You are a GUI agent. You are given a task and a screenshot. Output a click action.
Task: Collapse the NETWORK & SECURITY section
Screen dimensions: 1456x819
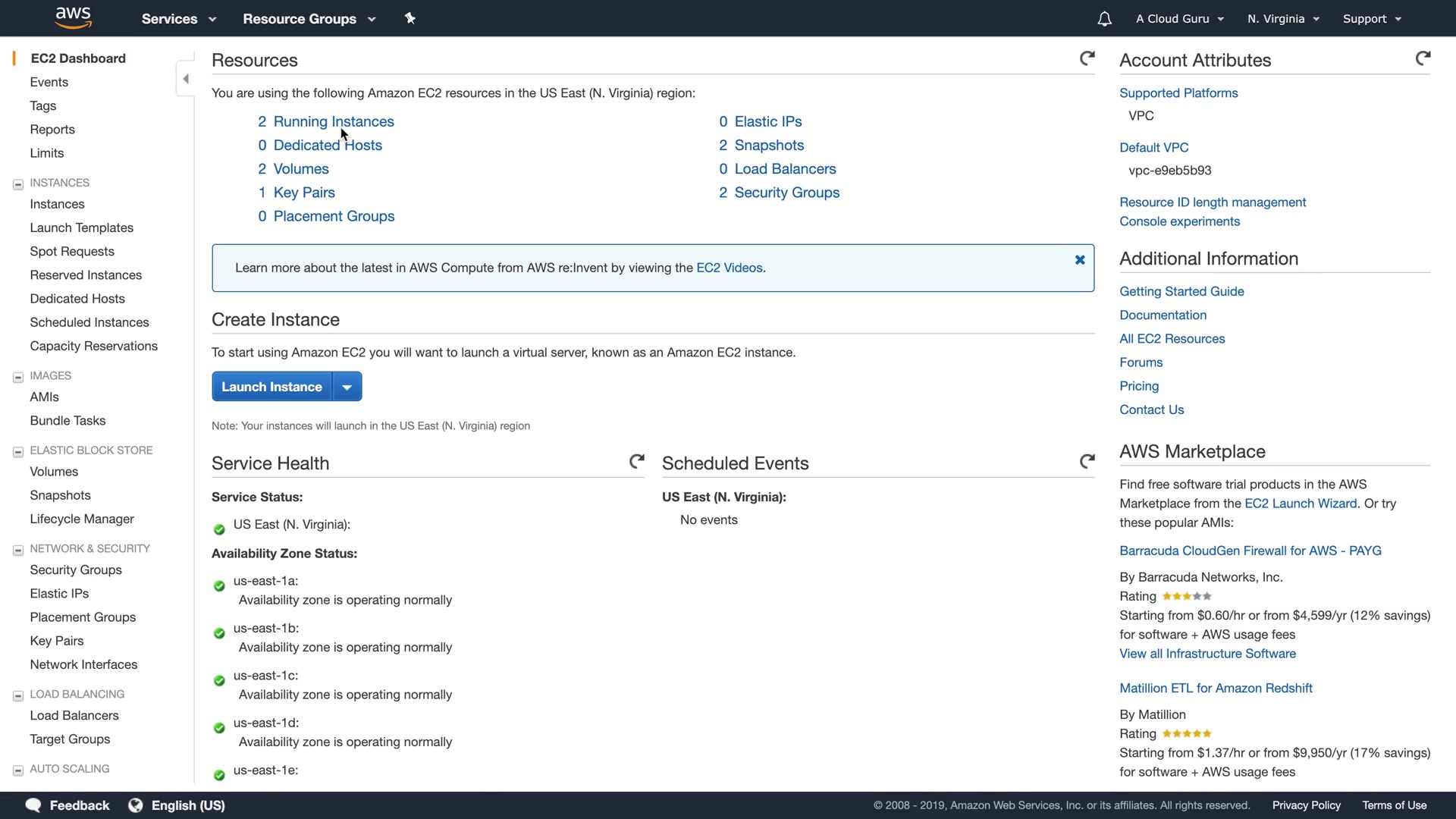pyautogui.click(x=18, y=551)
